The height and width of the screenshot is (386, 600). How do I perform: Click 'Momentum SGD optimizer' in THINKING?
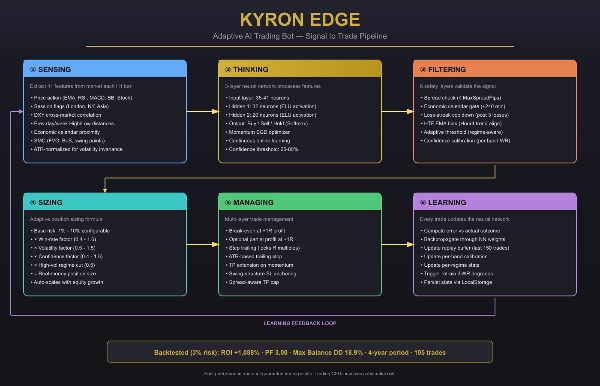258,132
